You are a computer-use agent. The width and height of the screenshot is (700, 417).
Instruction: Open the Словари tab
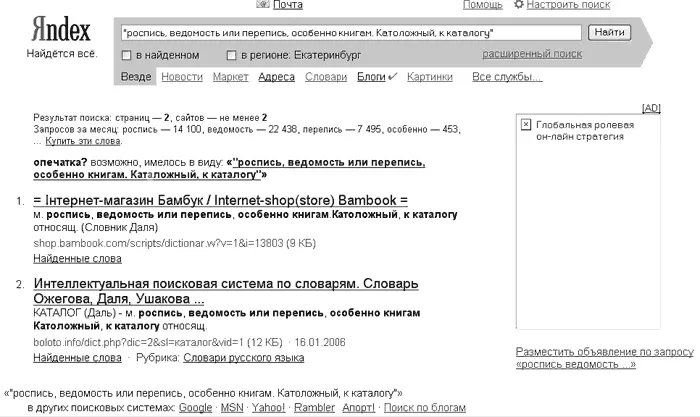click(x=325, y=76)
